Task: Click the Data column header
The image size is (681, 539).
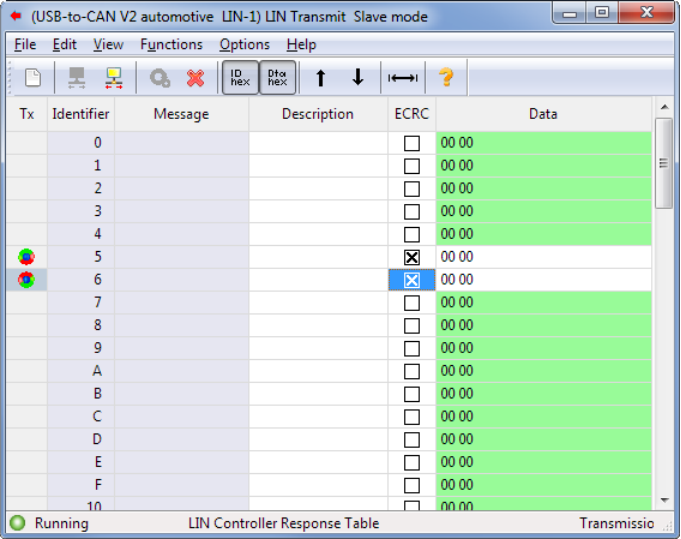Action: [543, 114]
